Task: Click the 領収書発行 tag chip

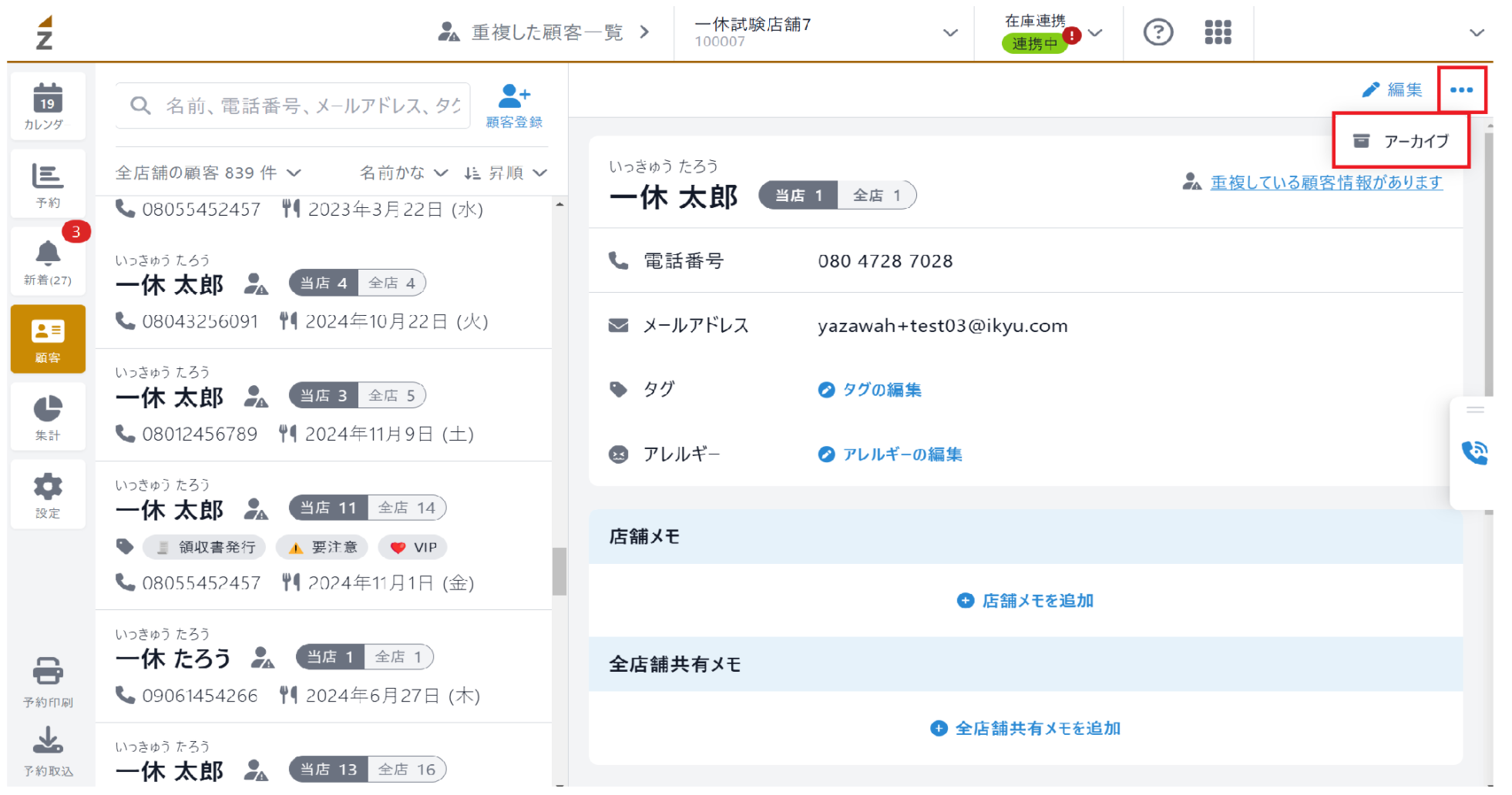Action: click(x=204, y=548)
